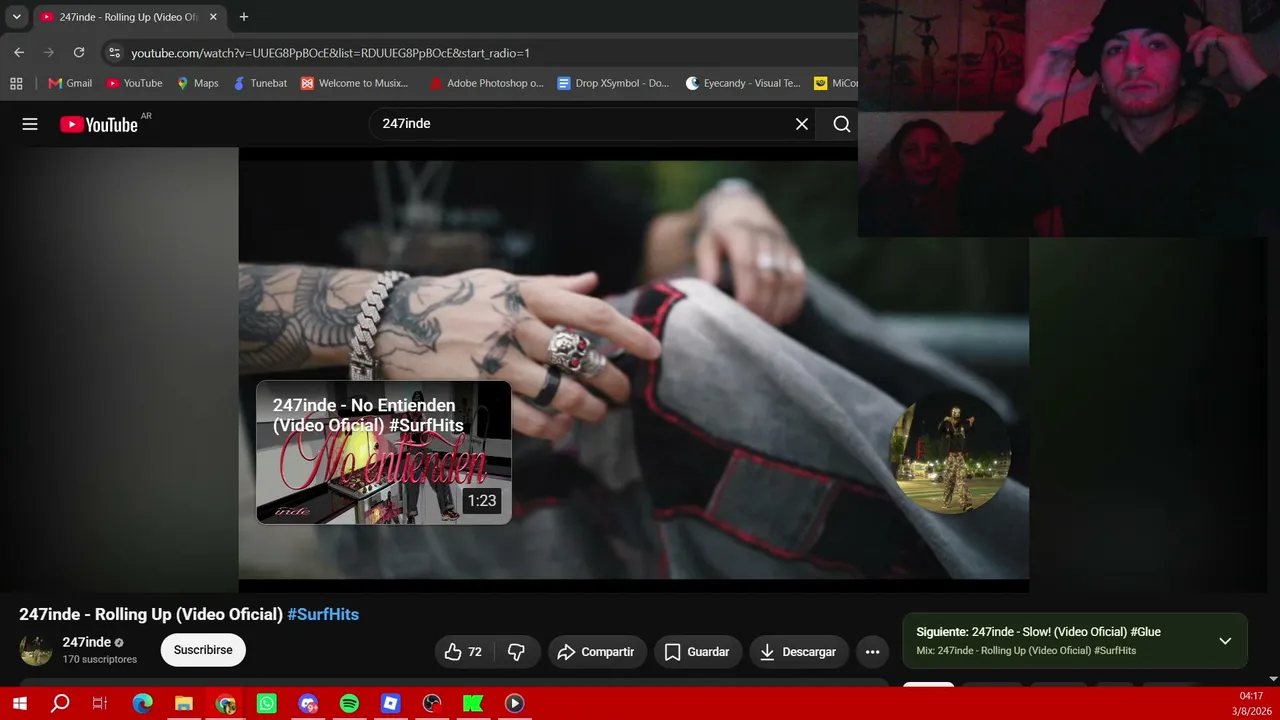1280x720 pixels.
Task: Launch Microsoft Edge from taskbar
Action: 142,704
